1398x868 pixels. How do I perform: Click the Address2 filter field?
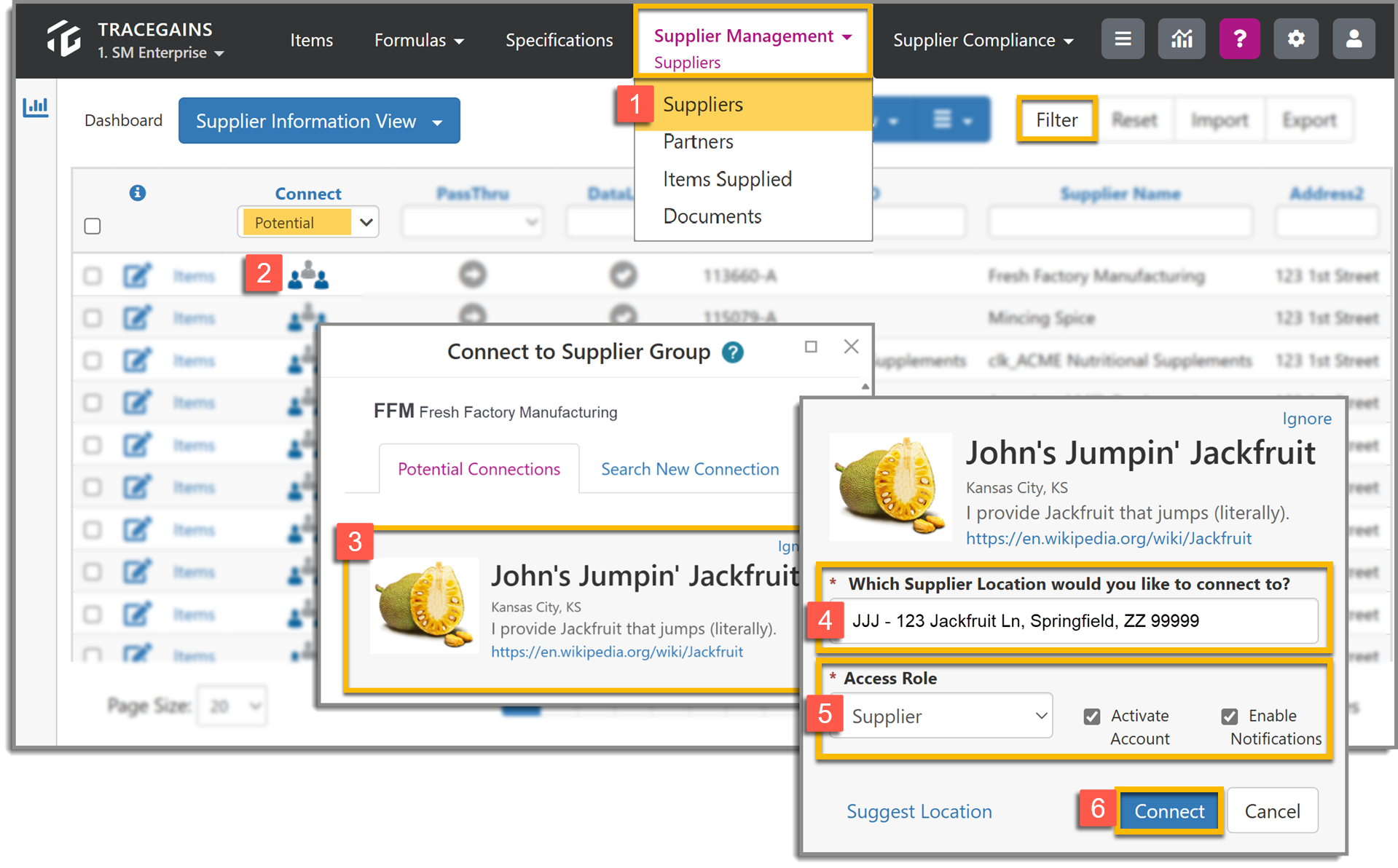click(1326, 222)
